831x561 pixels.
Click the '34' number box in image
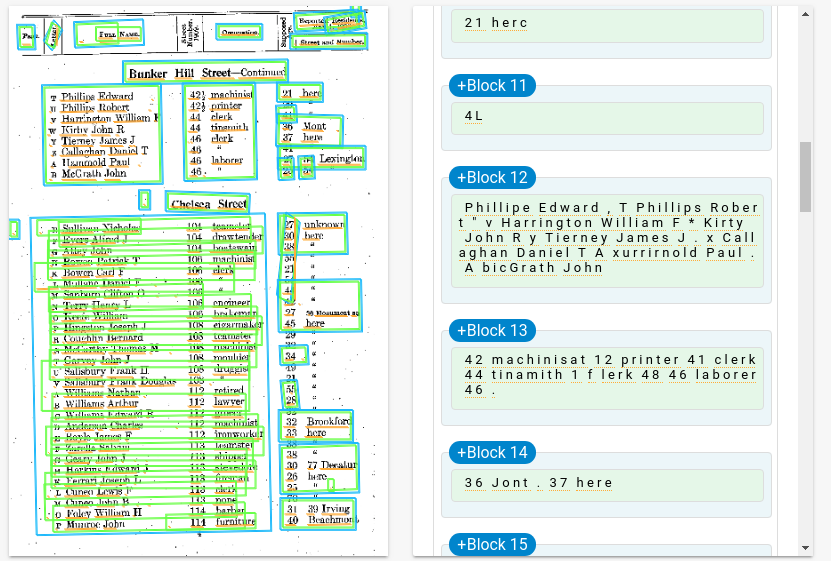point(294,355)
